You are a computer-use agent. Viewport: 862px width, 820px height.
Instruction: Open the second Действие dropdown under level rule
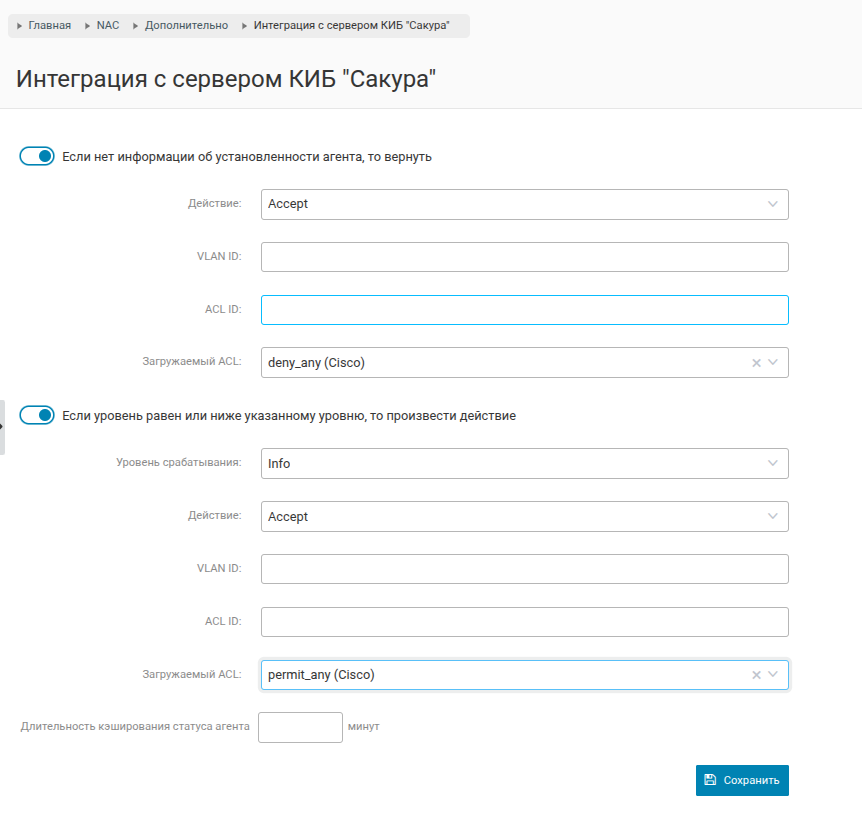[524, 517]
